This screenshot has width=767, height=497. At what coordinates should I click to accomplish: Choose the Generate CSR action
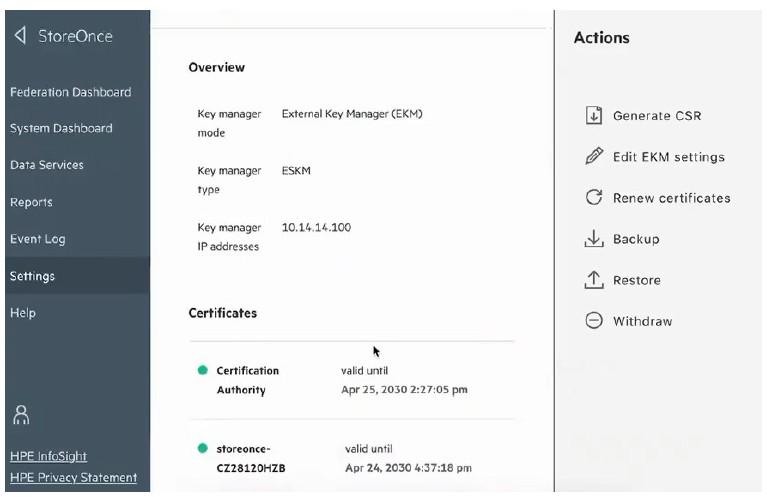pos(657,116)
